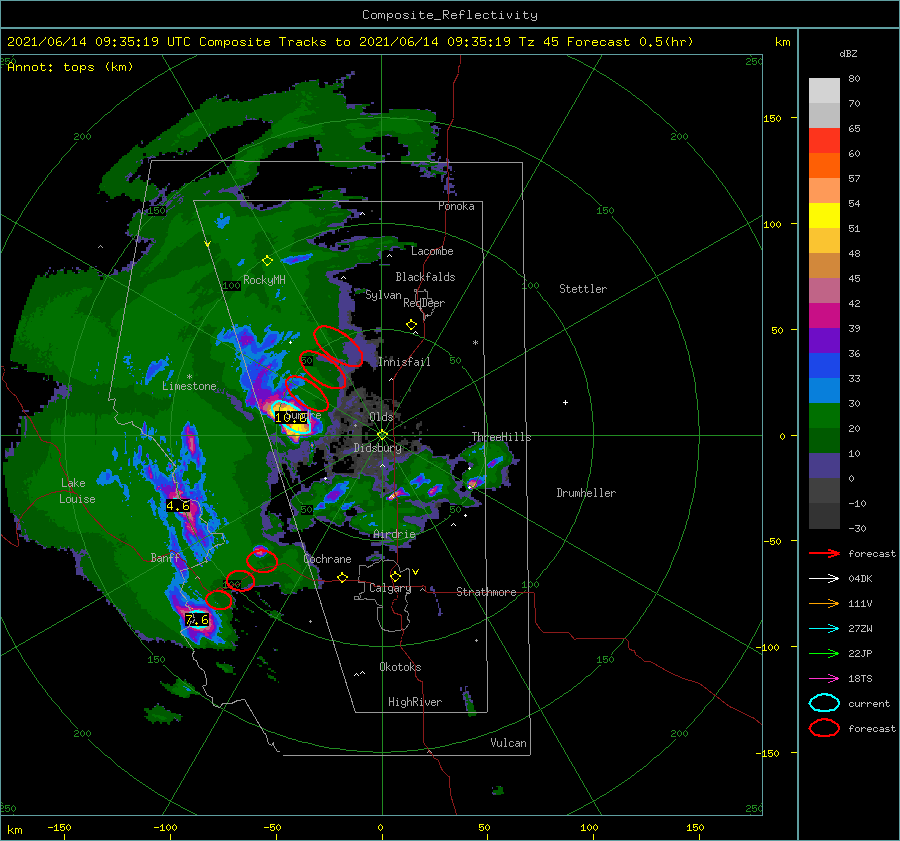This screenshot has height=841, width=900.
Task: Click the dBZ heading above the color scale
Action: tap(848, 54)
